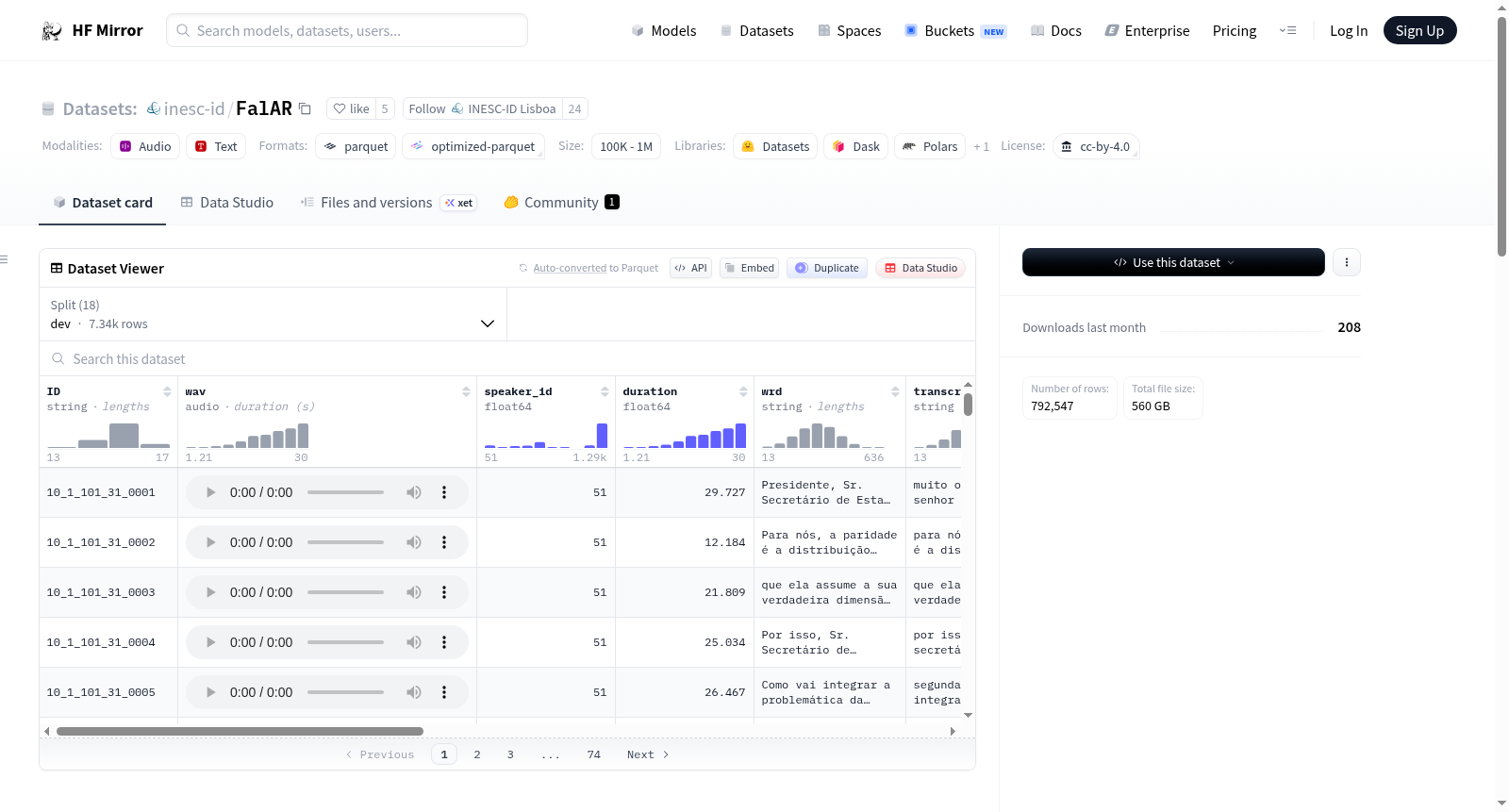This screenshot has width=1509, height=812.
Task: Sort by the duration column
Action: tap(743, 391)
